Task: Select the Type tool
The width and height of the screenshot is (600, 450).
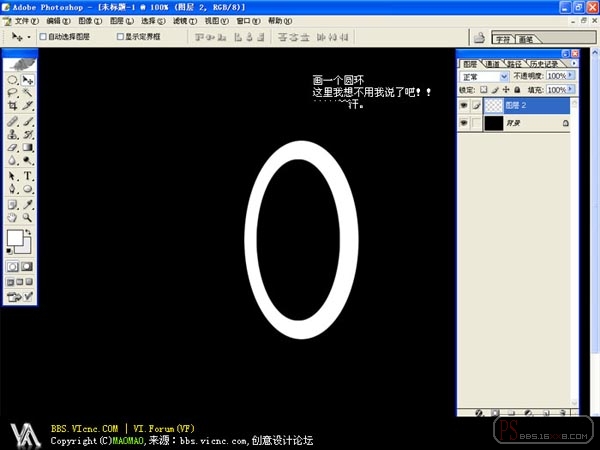Action: (x=28, y=176)
